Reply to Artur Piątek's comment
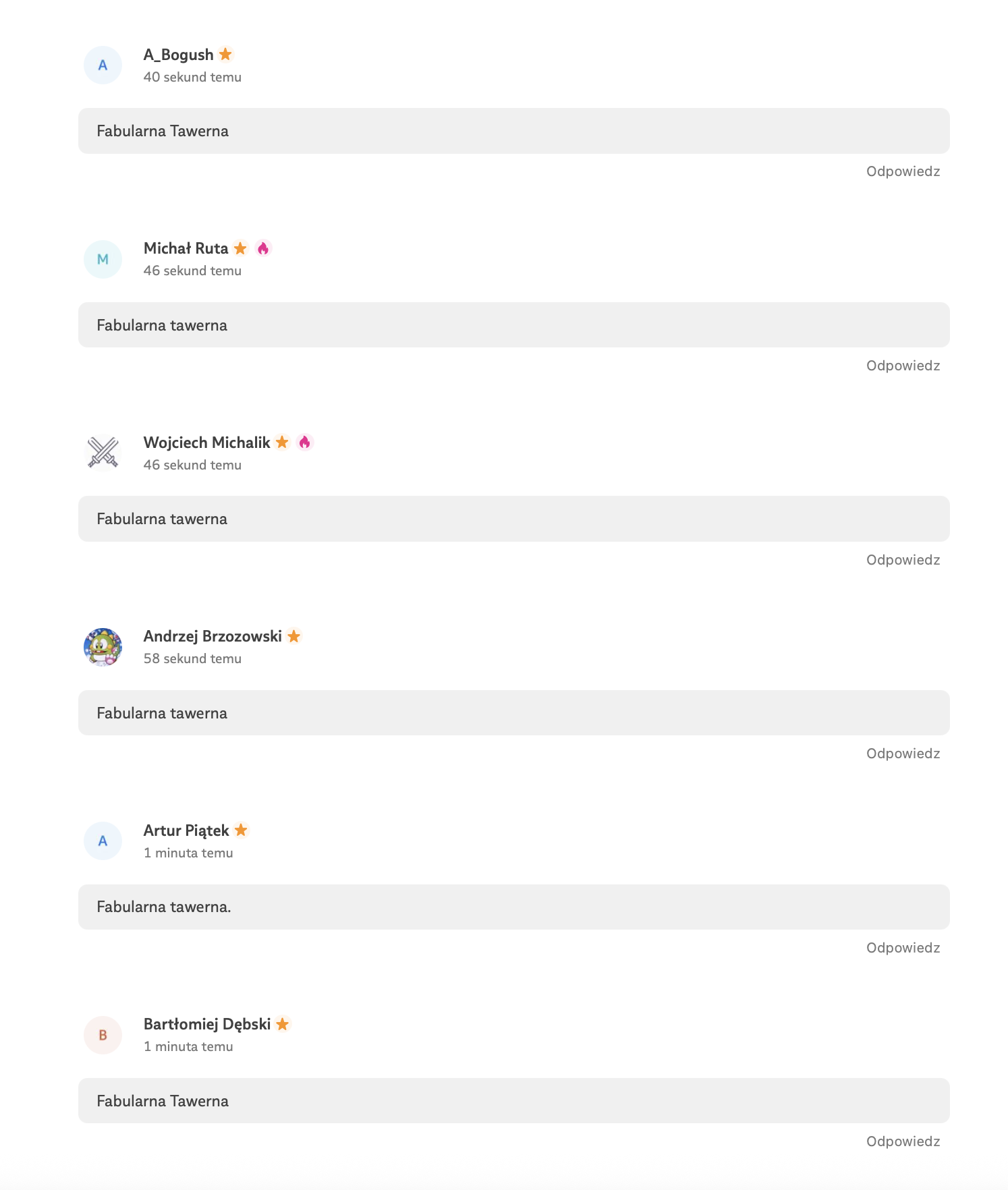The height and width of the screenshot is (1190, 1008). 903,948
